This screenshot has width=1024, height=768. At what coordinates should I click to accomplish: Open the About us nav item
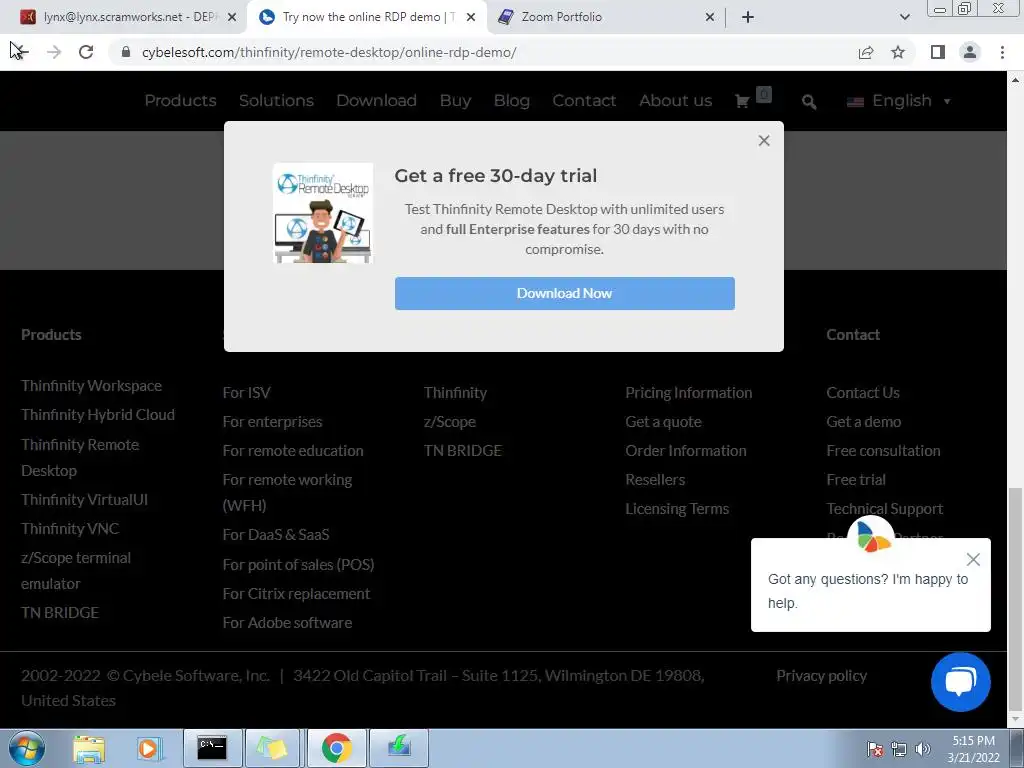pos(675,101)
